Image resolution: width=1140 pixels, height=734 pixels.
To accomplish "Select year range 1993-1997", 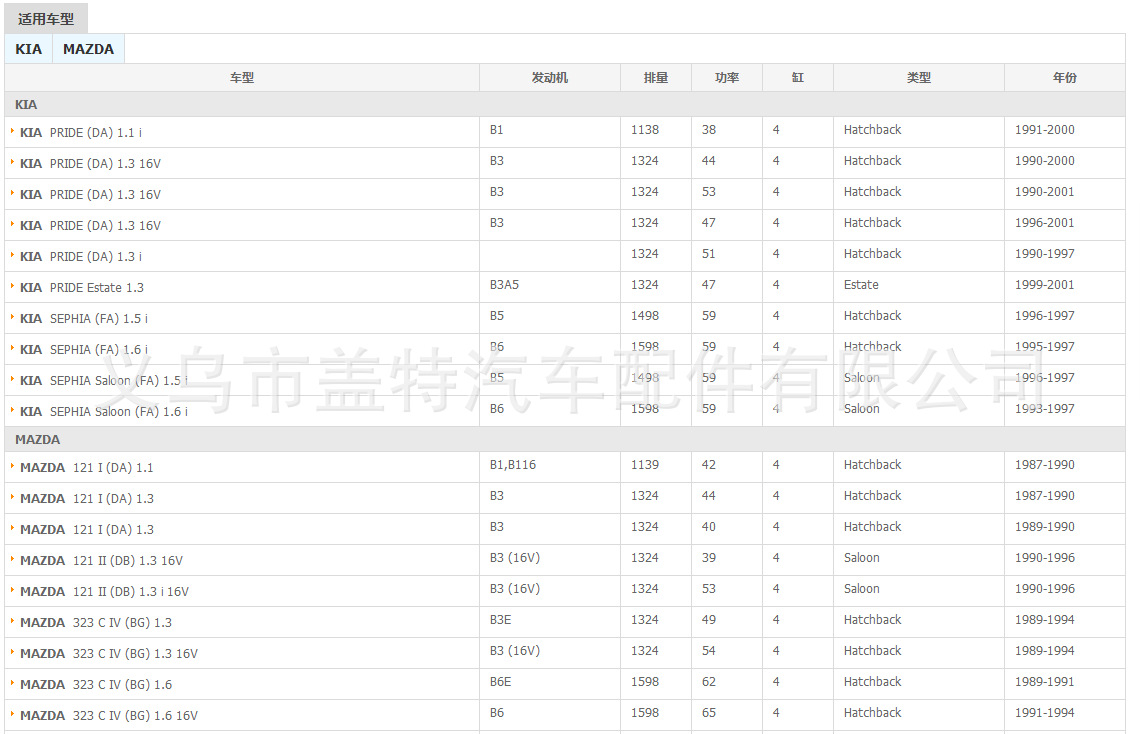I will pos(1045,409).
